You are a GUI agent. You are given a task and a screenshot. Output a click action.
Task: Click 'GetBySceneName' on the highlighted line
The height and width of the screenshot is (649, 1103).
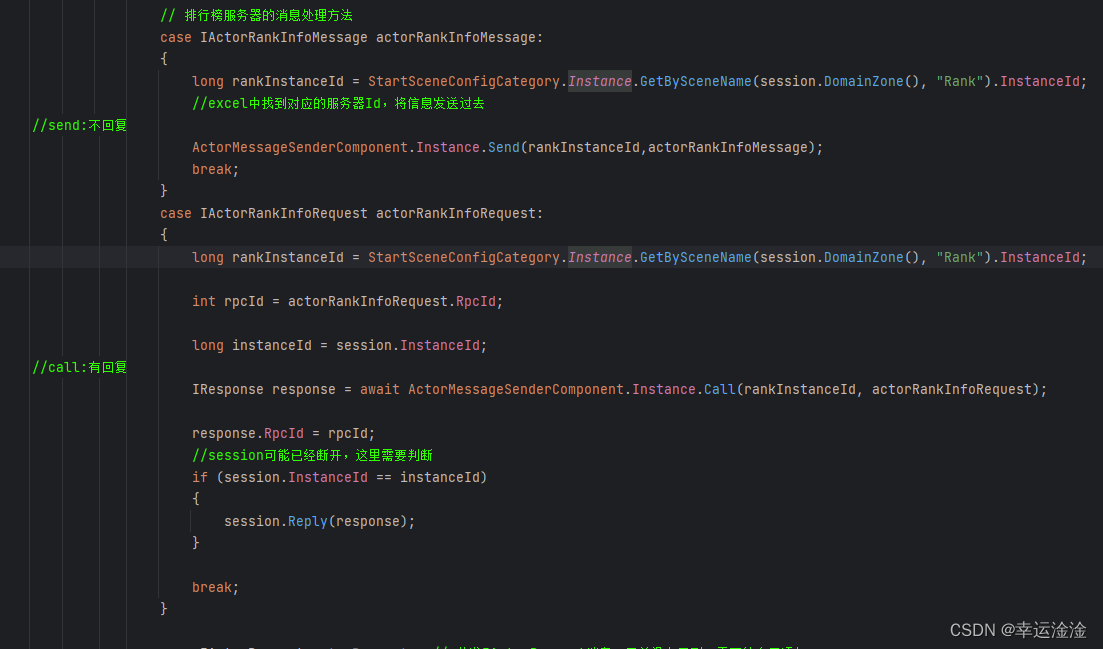[x=696, y=257]
